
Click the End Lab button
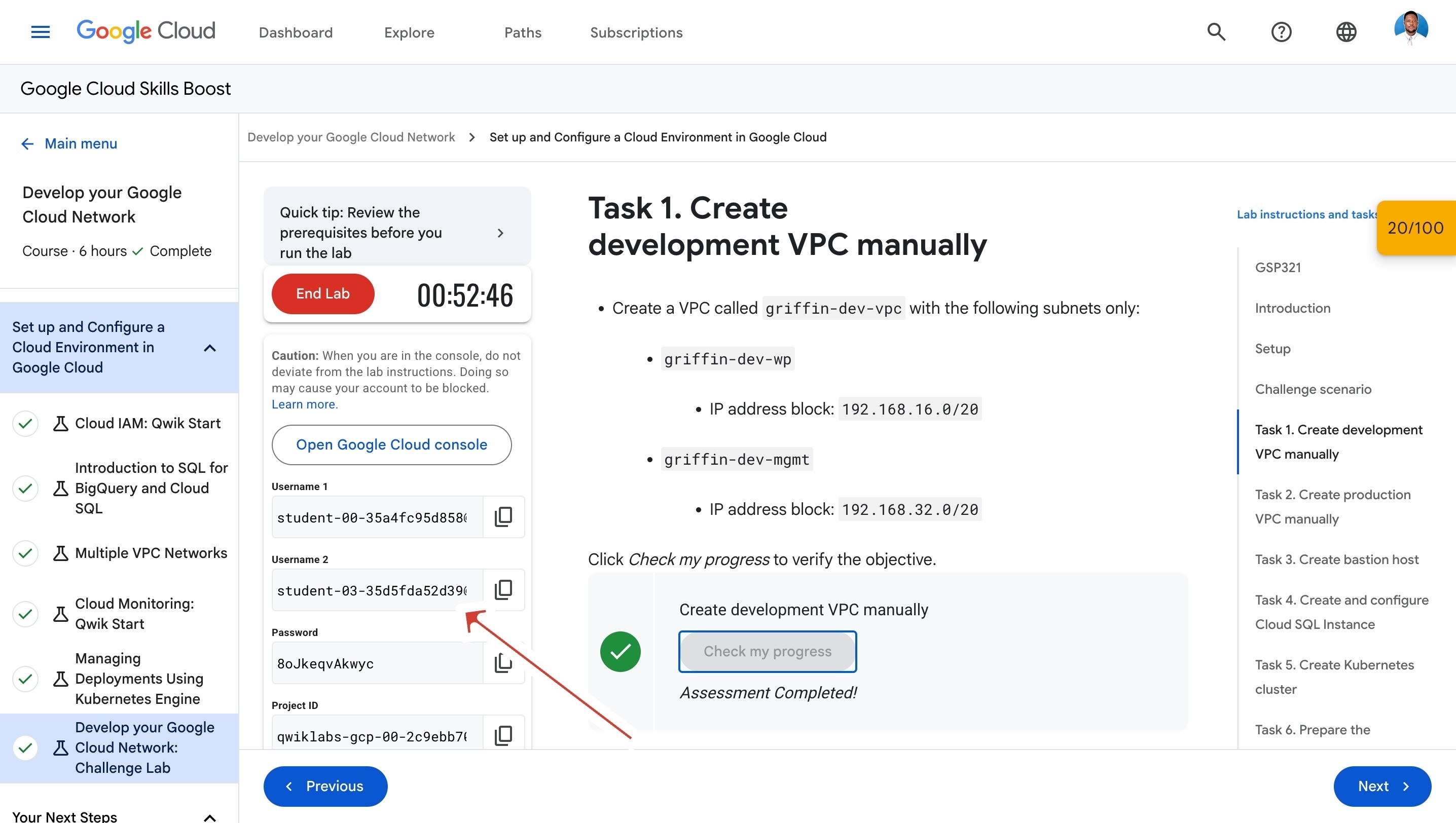pos(323,294)
